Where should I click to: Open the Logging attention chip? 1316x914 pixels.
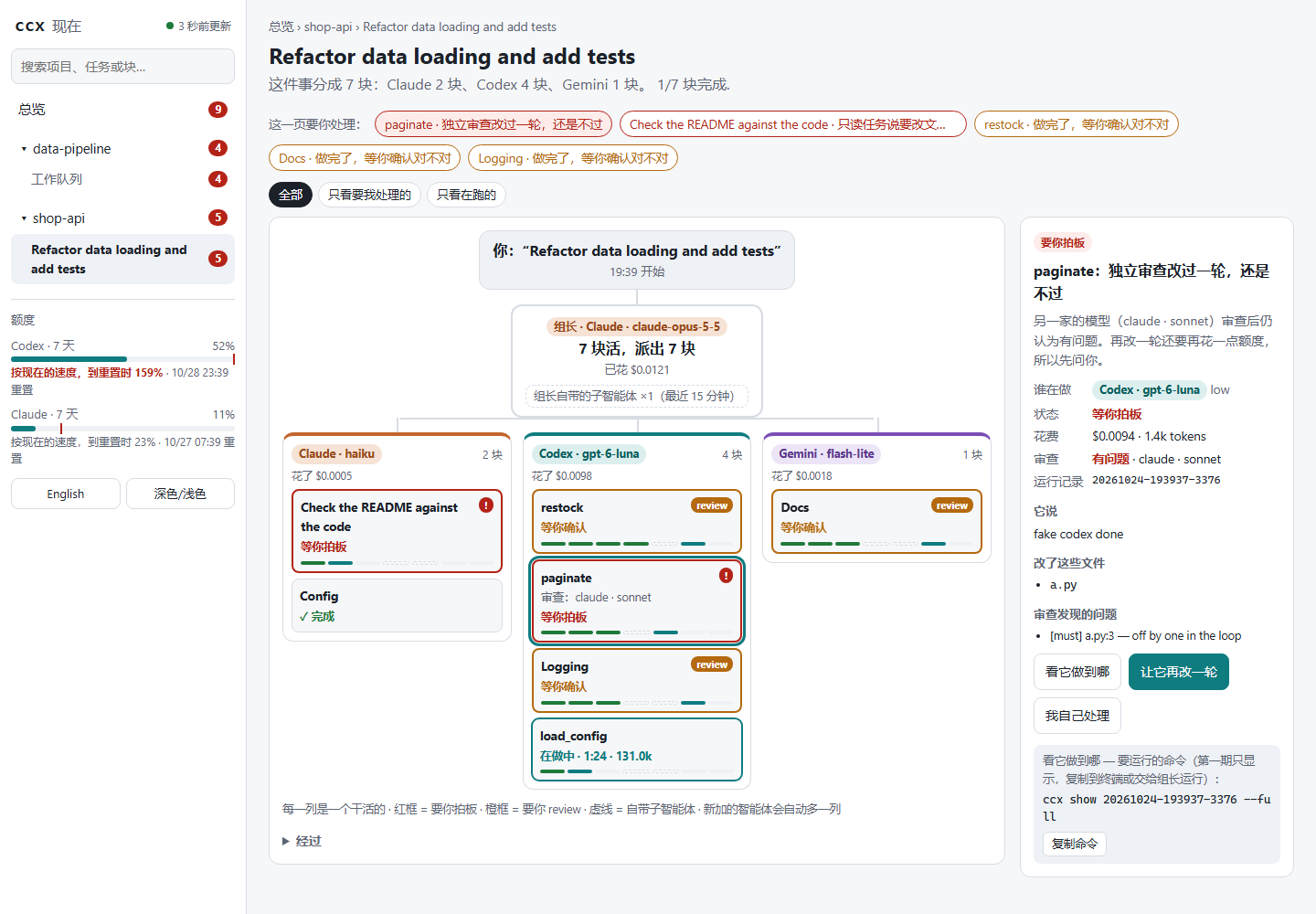(573, 158)
